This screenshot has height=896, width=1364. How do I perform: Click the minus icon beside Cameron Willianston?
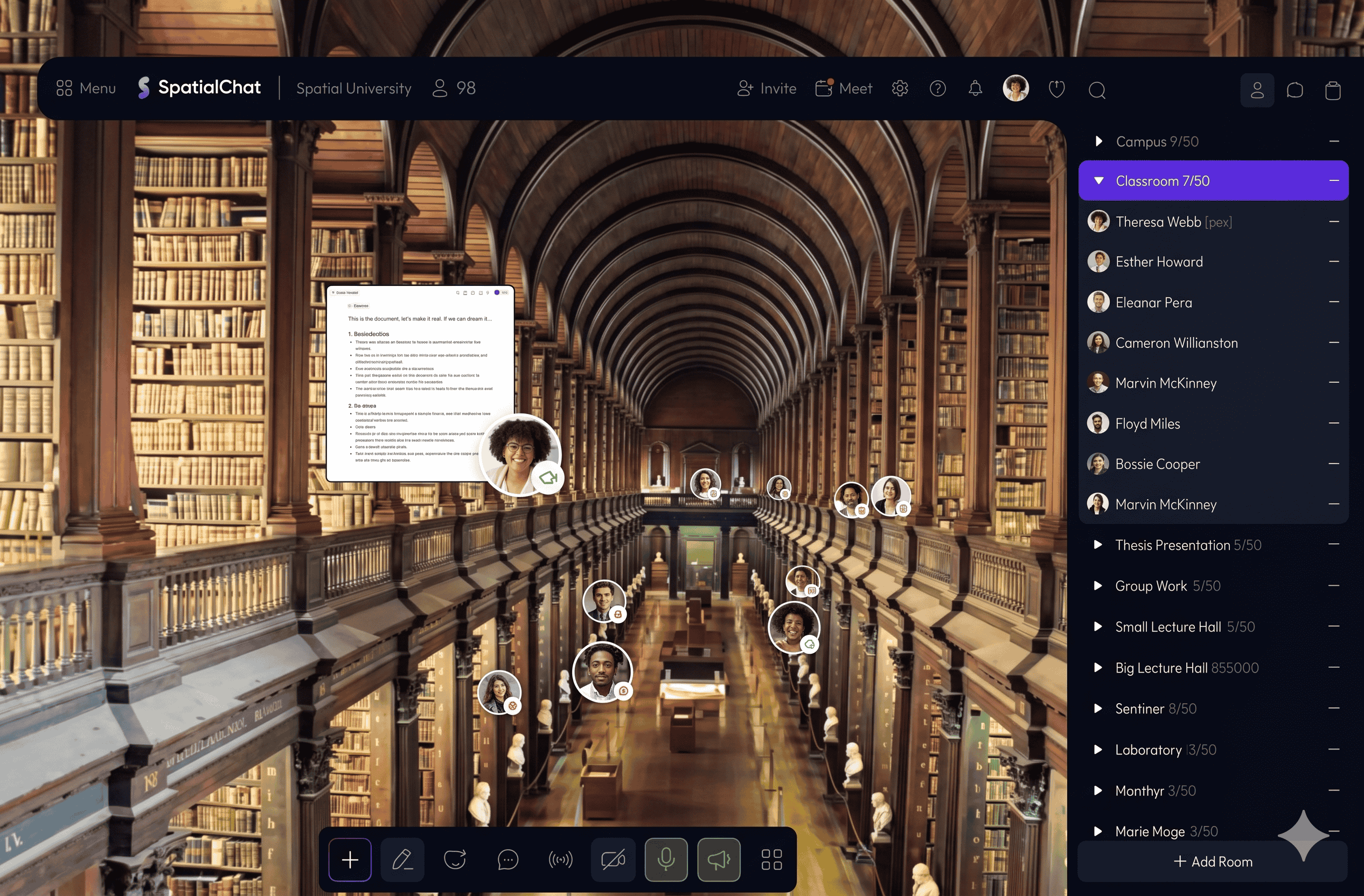[x=1334, y=342]
